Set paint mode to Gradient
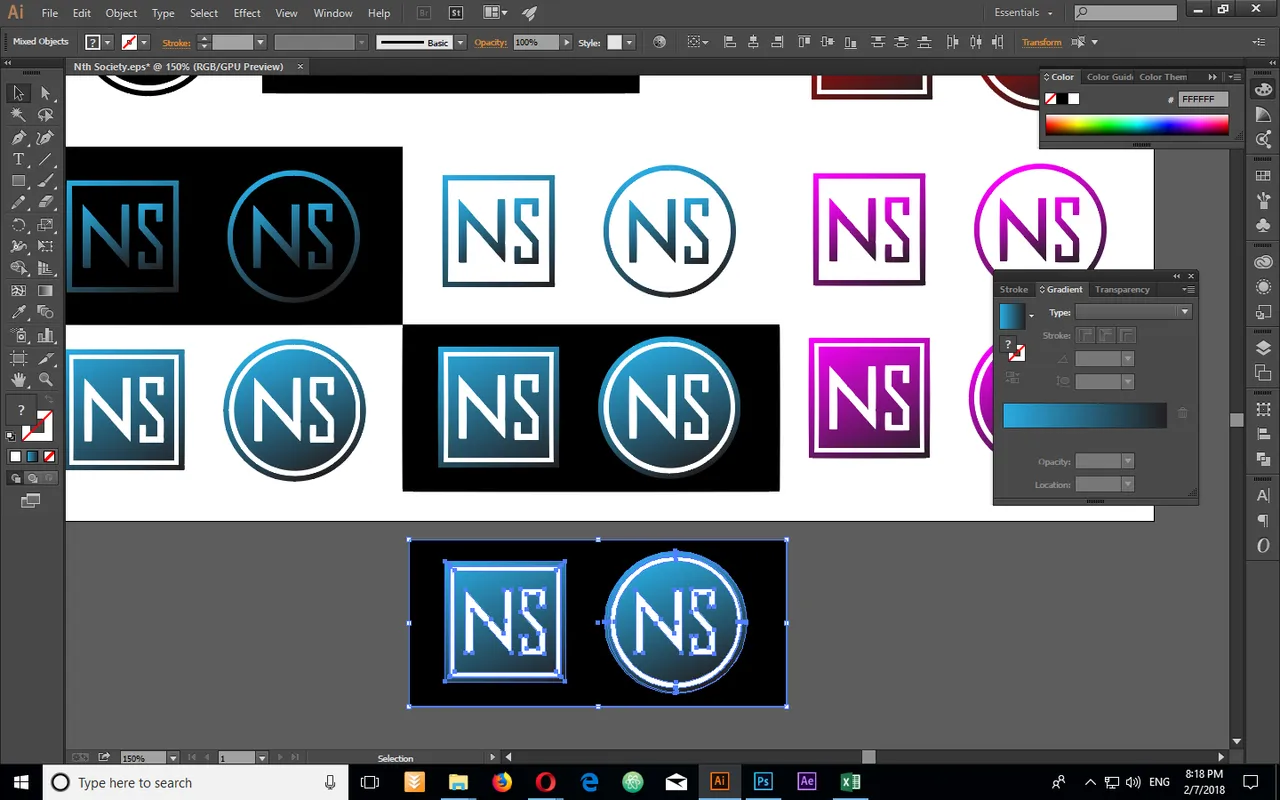 click(32, 457)
